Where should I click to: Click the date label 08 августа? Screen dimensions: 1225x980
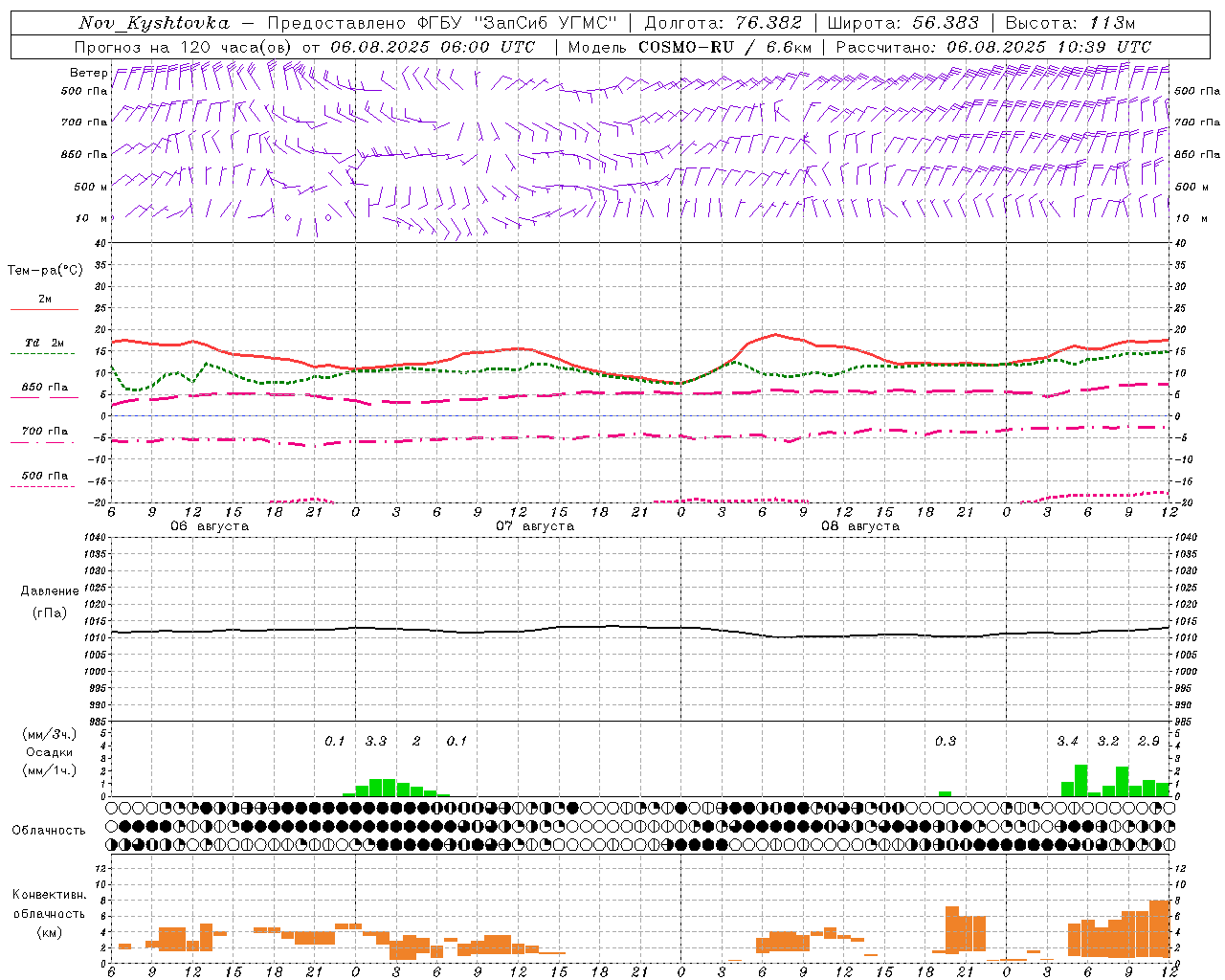860,526
